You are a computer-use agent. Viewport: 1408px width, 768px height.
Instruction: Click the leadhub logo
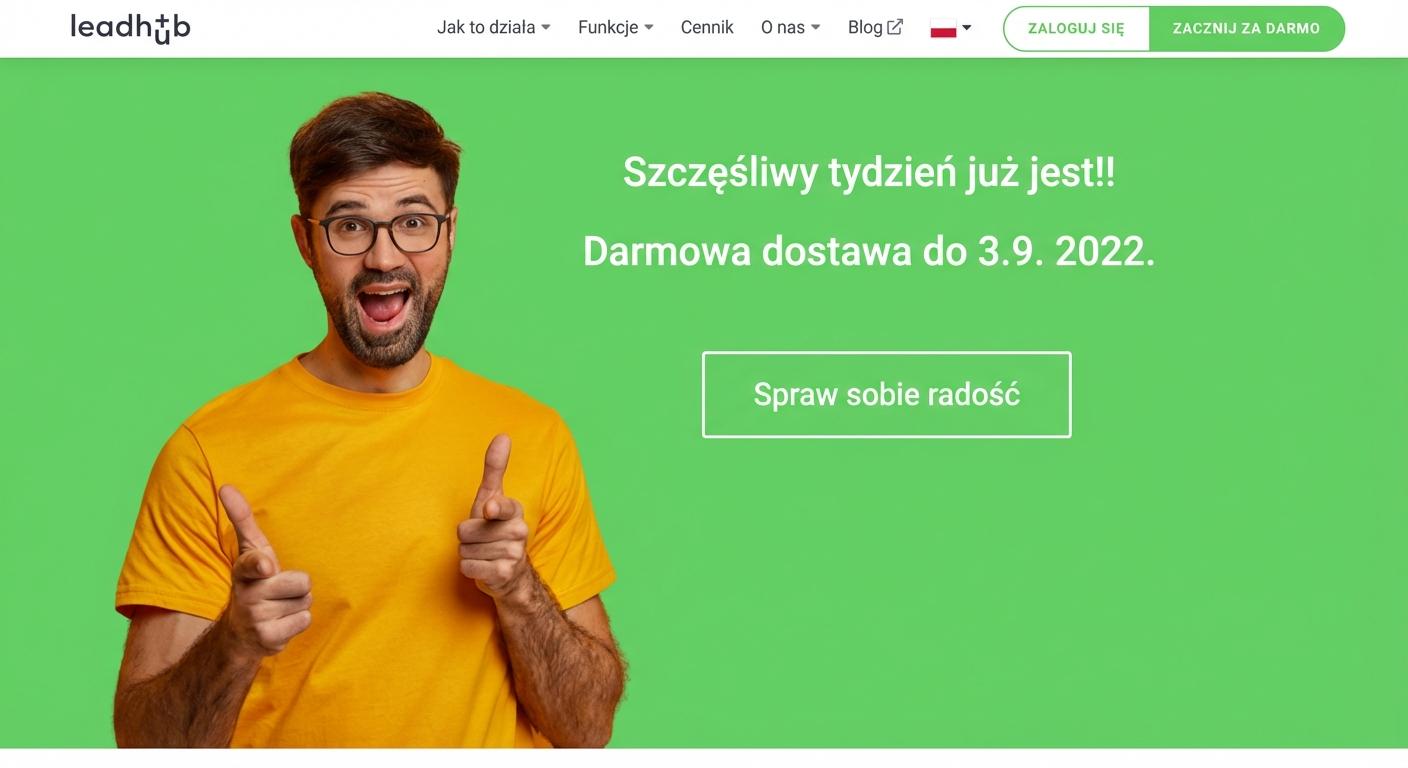tap(130, 28)
